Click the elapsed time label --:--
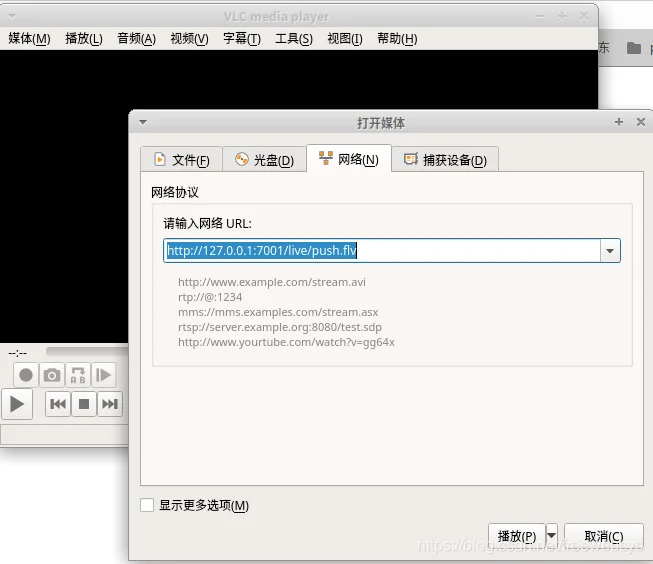The height and width of the screenshot is (564, 653). click(17, 353)
